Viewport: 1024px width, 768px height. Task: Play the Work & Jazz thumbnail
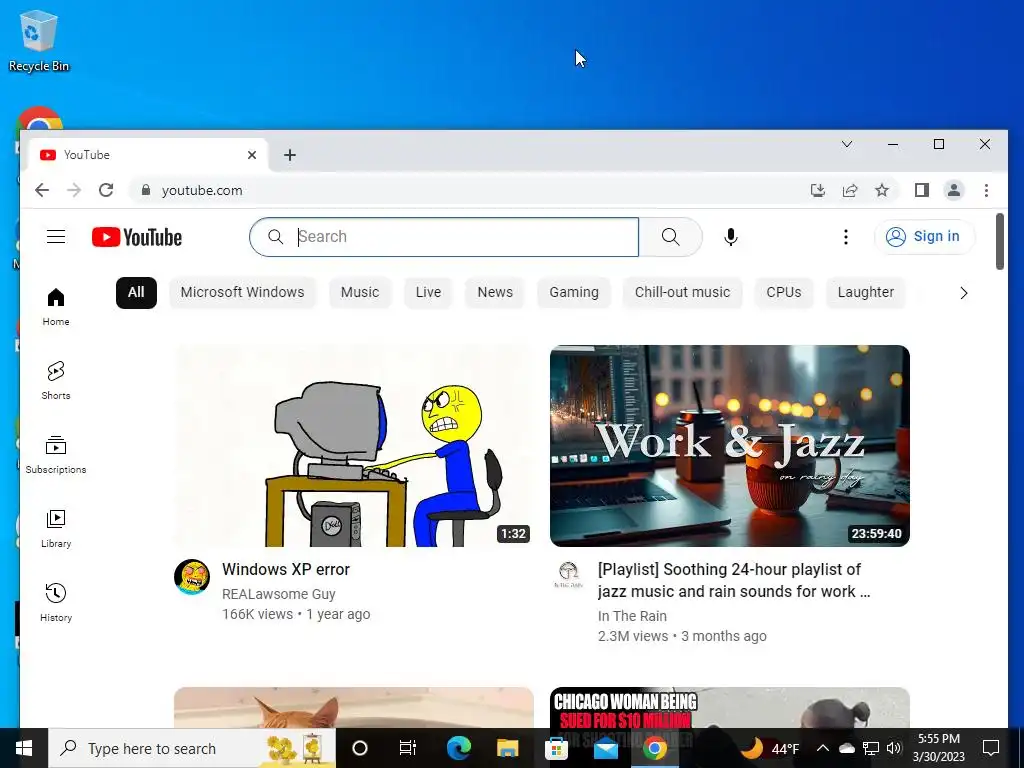pyautogui.click(x=729, y=446)
